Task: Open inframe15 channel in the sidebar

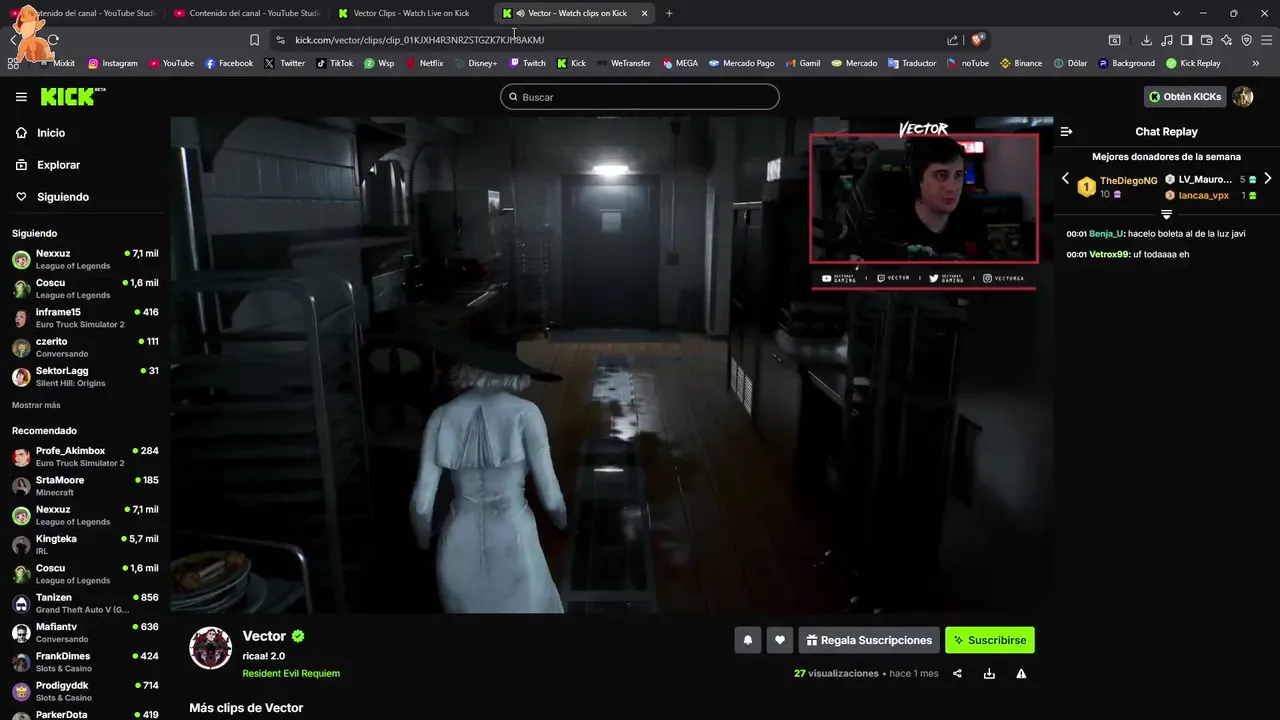Action: (x=85, y=318)
